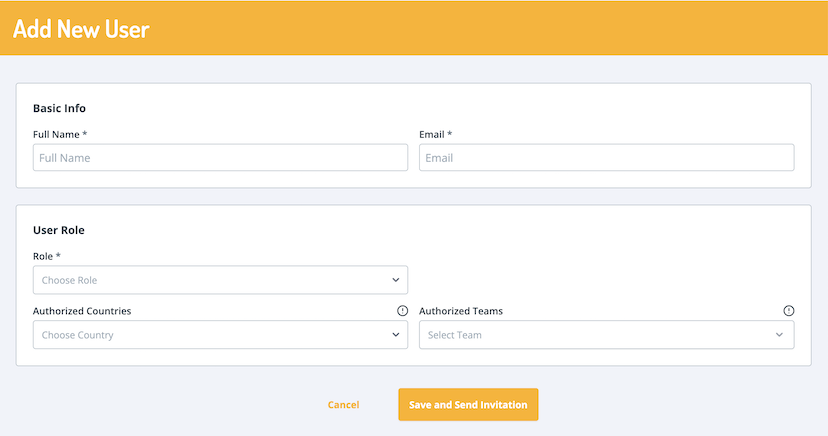Click the Basic Info section heading
The width and height of the screenshot is (828, 436).
[x=59, y=108]
